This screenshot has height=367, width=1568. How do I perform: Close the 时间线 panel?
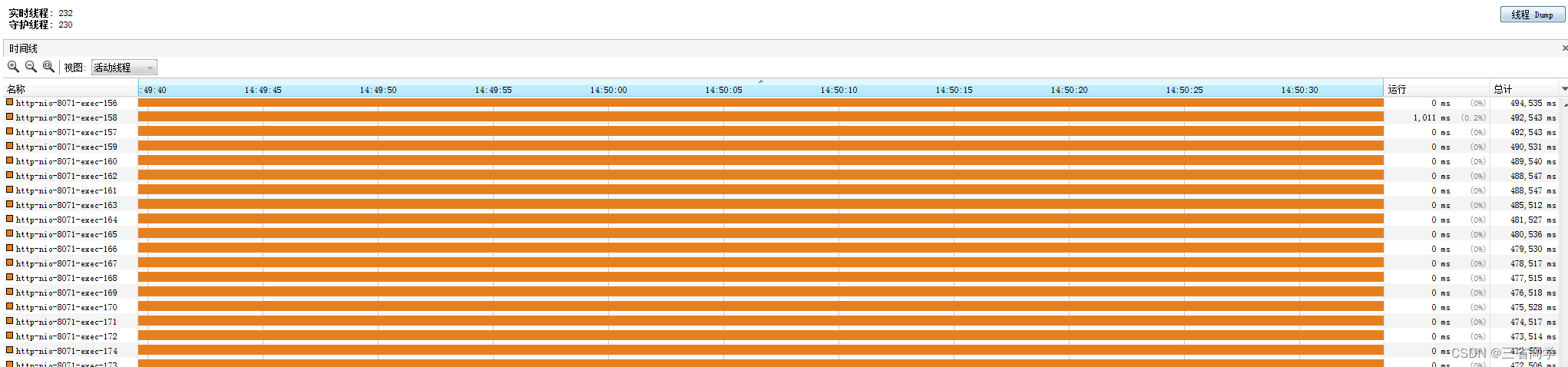(1564, 48)
